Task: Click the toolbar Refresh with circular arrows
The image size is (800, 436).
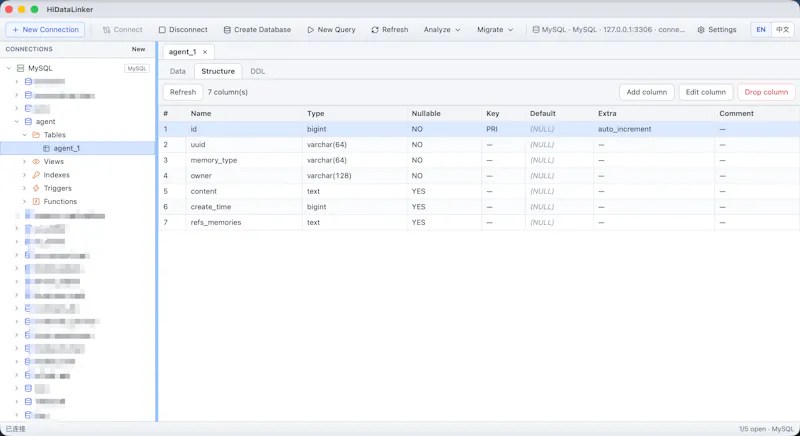Action: [x=390, y=30]
